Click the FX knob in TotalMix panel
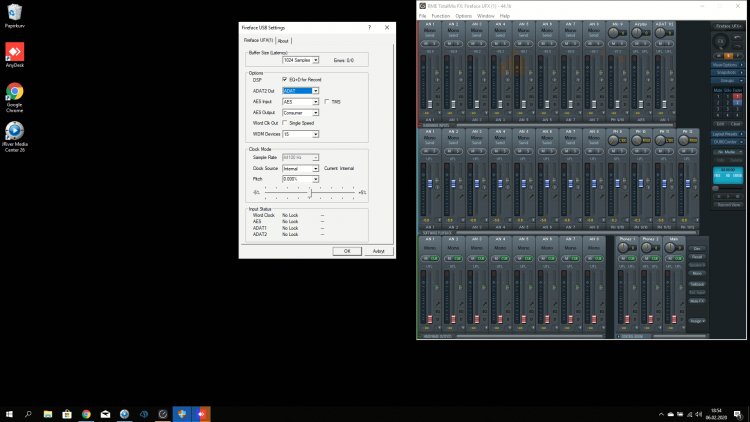The width and height of the screenshot is (750, 422). [x=720, y=41]
